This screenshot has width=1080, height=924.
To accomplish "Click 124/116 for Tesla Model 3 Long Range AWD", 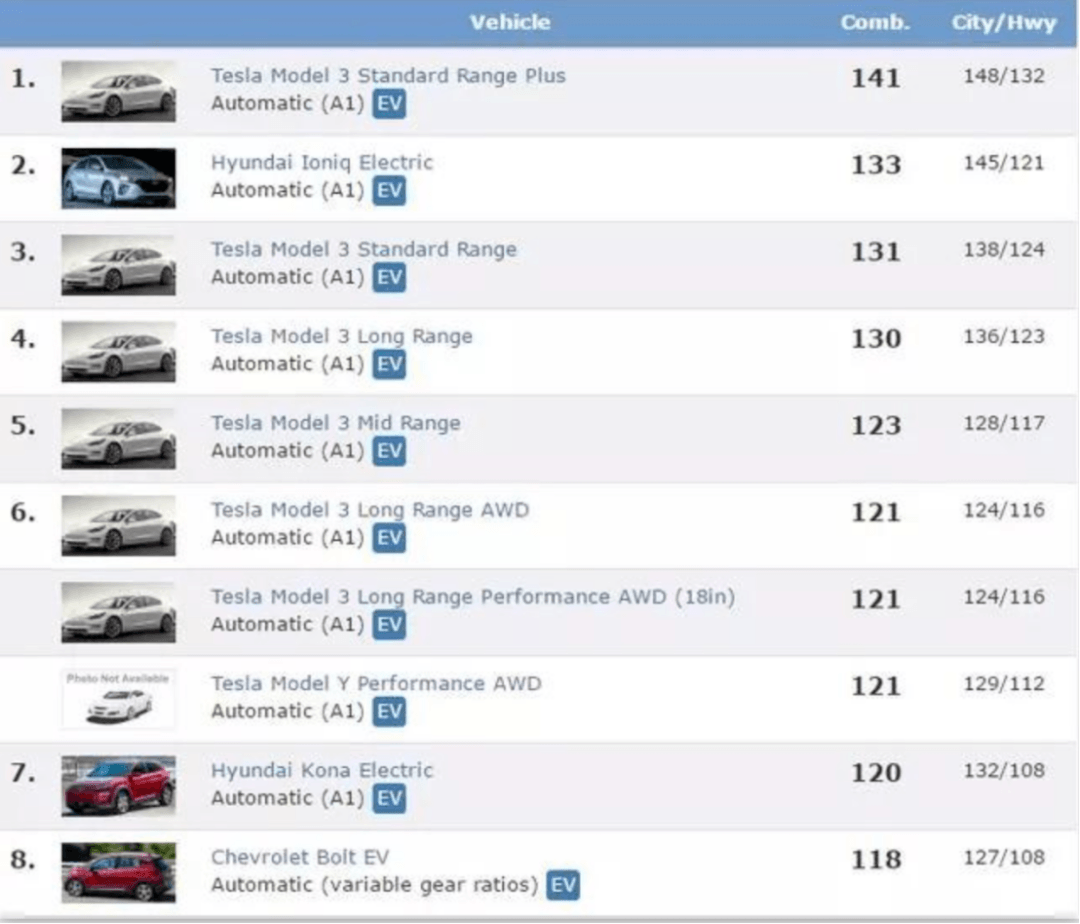I will pyautogui.click(x=1004, y=510).
